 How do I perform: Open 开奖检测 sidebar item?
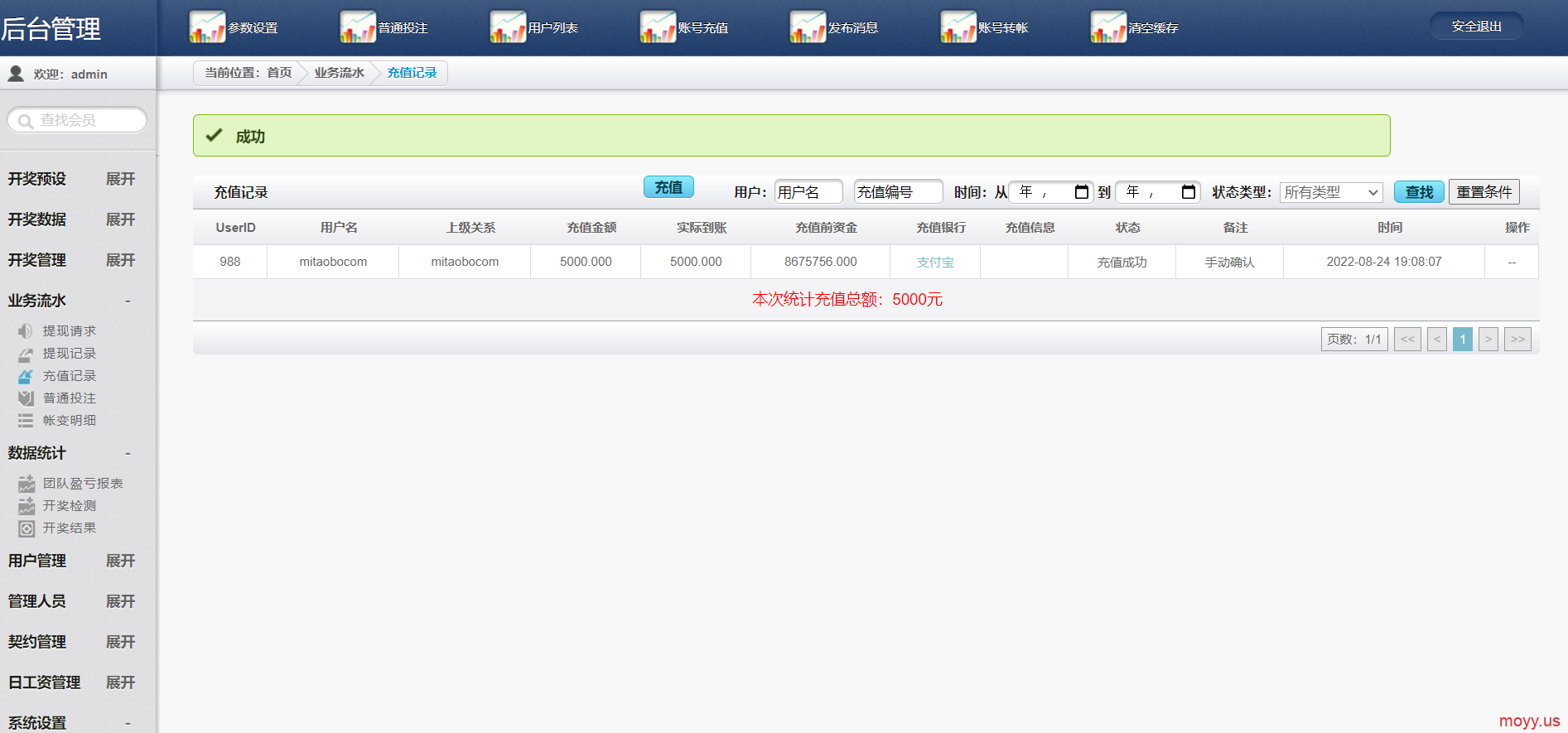pyautogui.click(x=70, y=506)
